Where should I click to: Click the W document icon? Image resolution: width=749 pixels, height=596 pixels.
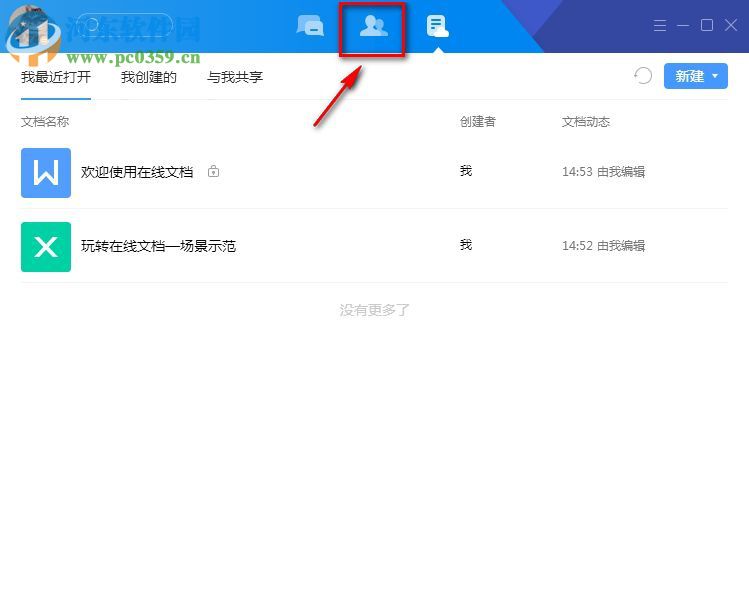[46, 173]
